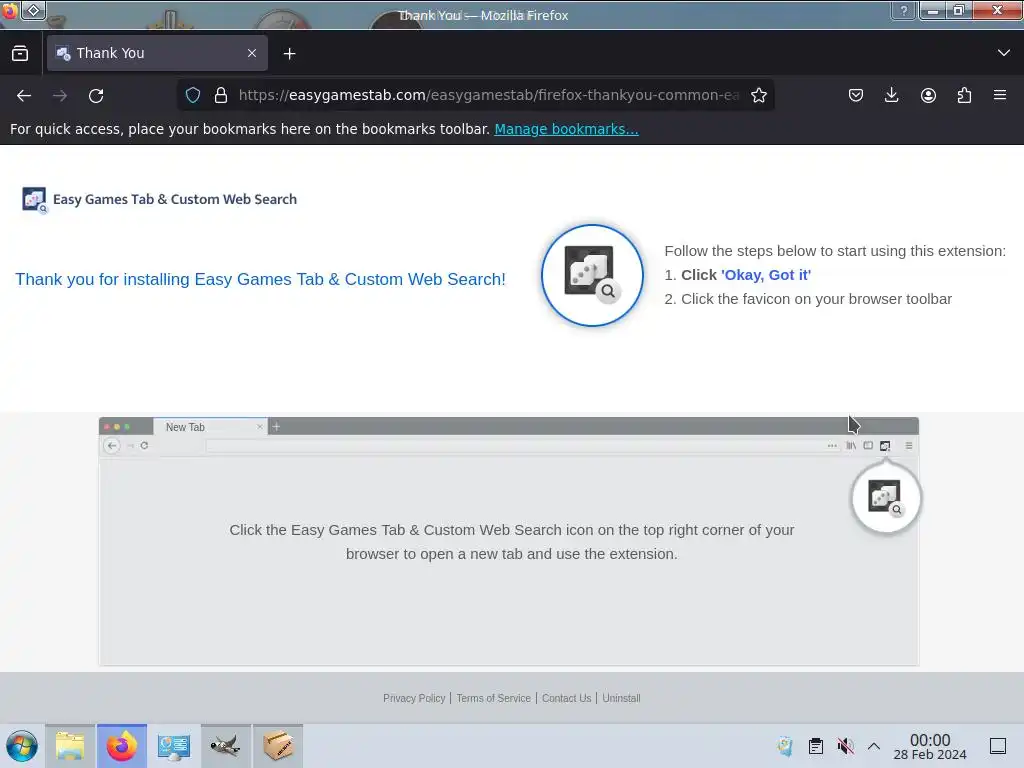Unmute audio via muted speaker tray icon
The height and width of the screenshot is (768, 1024).
coord(845,746)
